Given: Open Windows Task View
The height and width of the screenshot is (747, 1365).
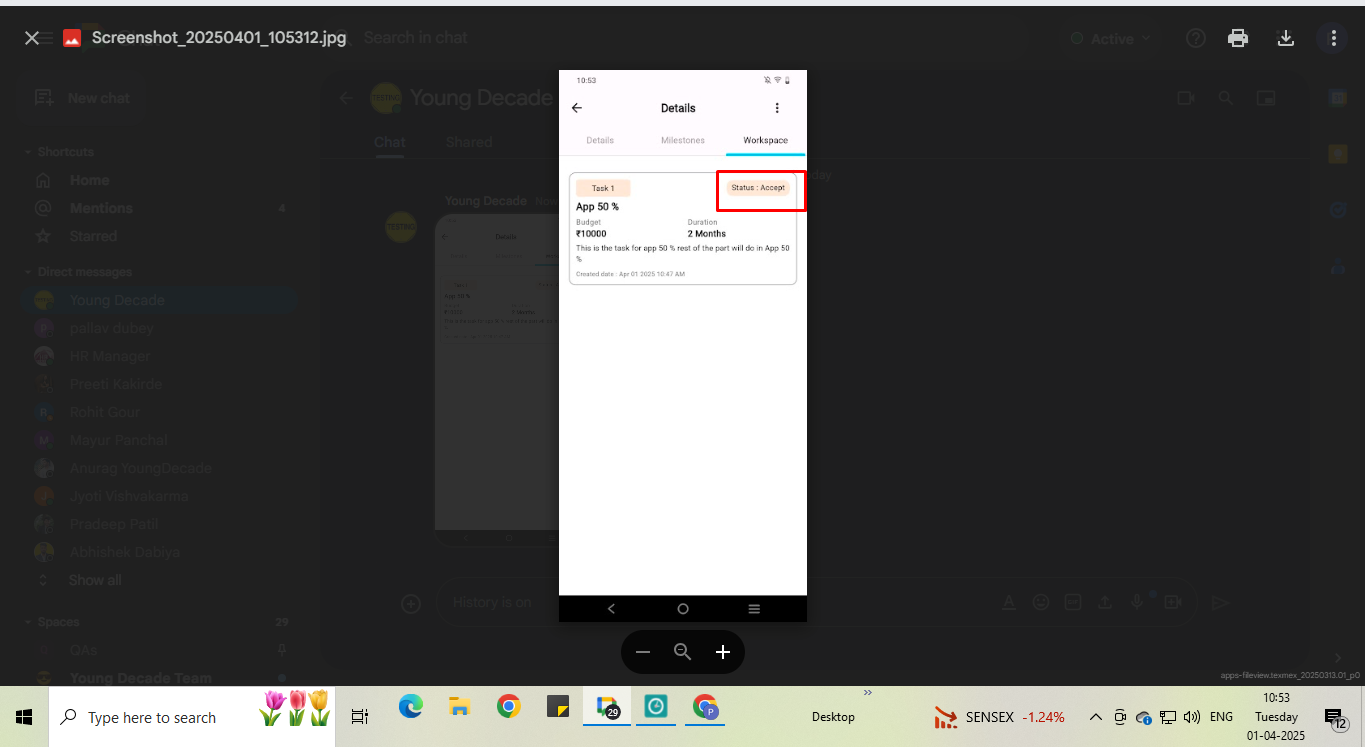Looking at the screenshot, I should click(360, 717).
